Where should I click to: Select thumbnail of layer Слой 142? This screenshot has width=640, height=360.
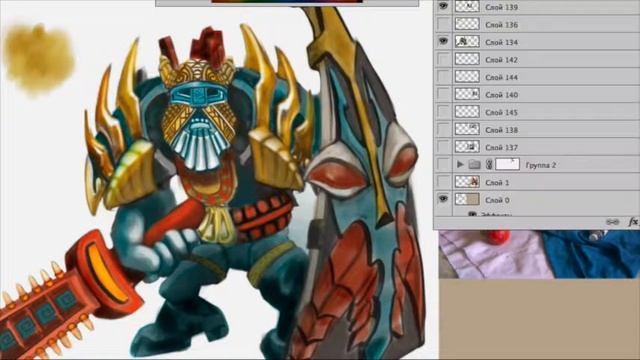(467, 59)
